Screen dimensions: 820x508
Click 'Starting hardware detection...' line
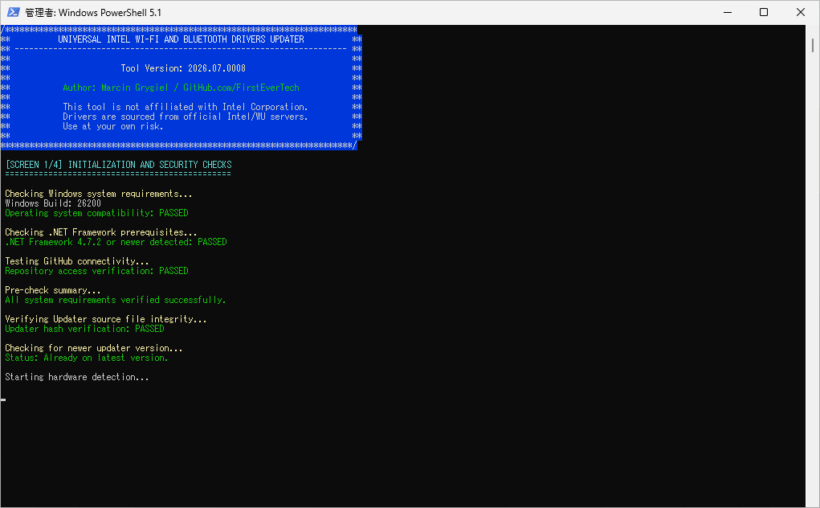point(77,377)
